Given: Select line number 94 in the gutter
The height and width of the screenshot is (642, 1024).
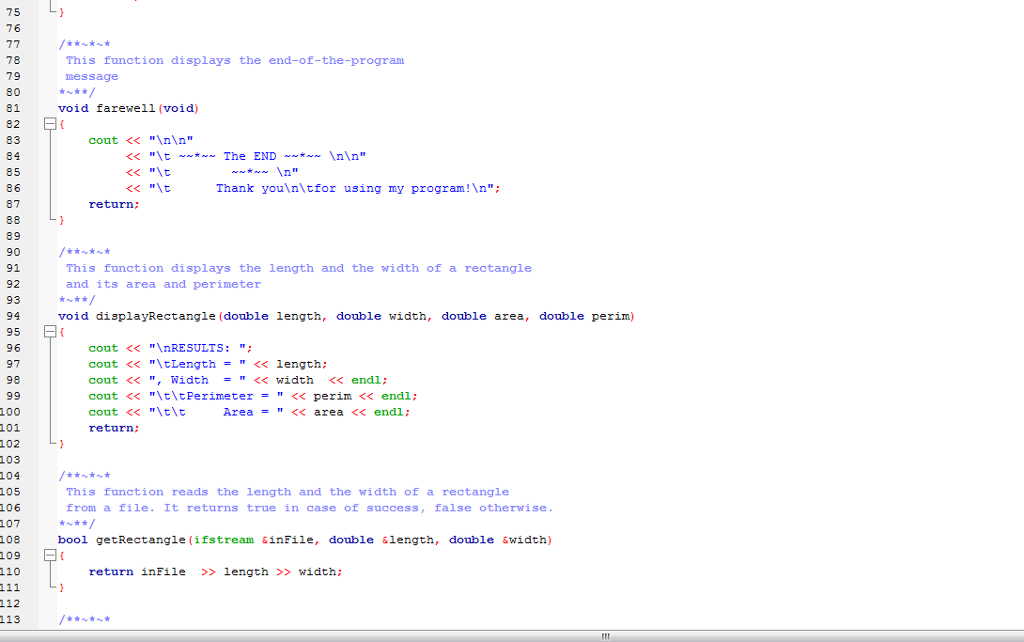Looking at the screenshot, I should tap(13, 316).
